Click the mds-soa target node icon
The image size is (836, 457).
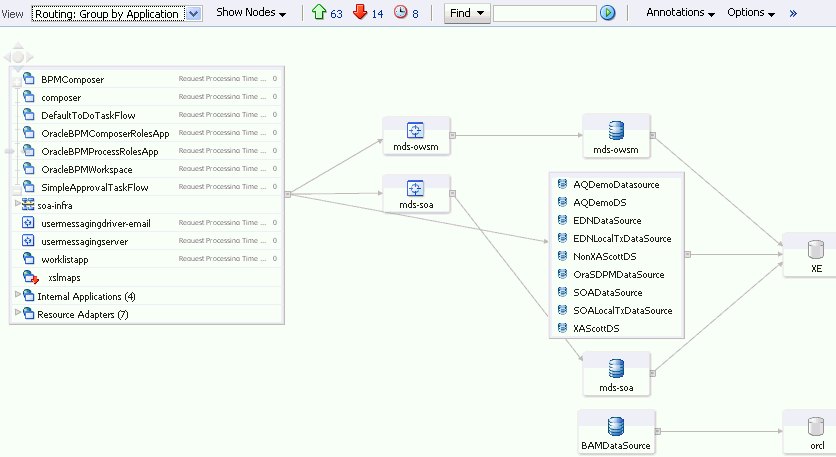415,188
